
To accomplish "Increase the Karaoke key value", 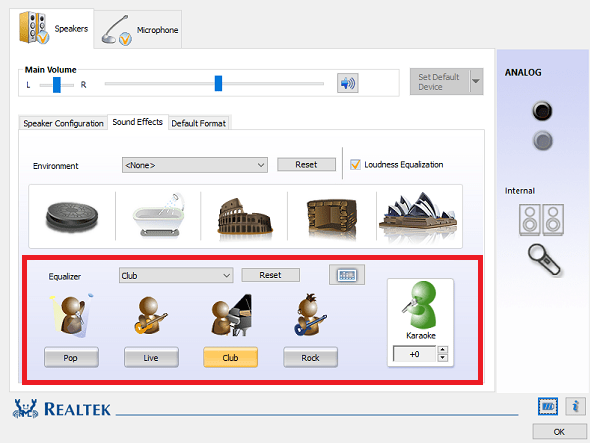I will coord(443,350).
